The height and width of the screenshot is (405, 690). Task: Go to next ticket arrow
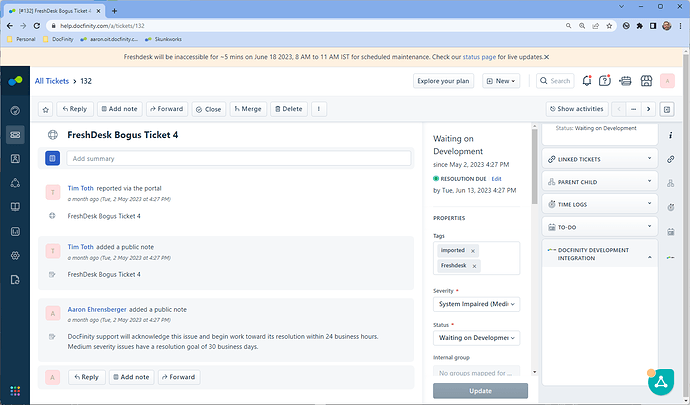click(648, 109)
